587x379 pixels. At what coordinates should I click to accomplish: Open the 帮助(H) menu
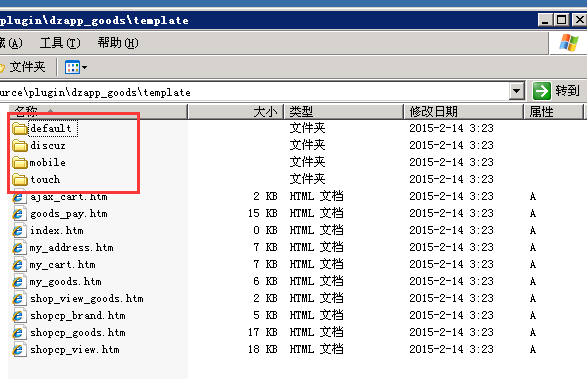[x=118, y=43]
